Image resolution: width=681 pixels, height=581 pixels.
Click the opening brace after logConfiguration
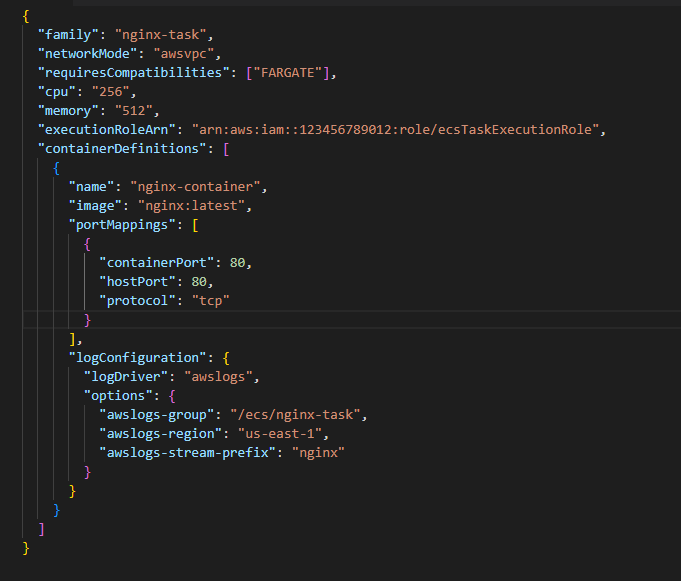[226, 358]
